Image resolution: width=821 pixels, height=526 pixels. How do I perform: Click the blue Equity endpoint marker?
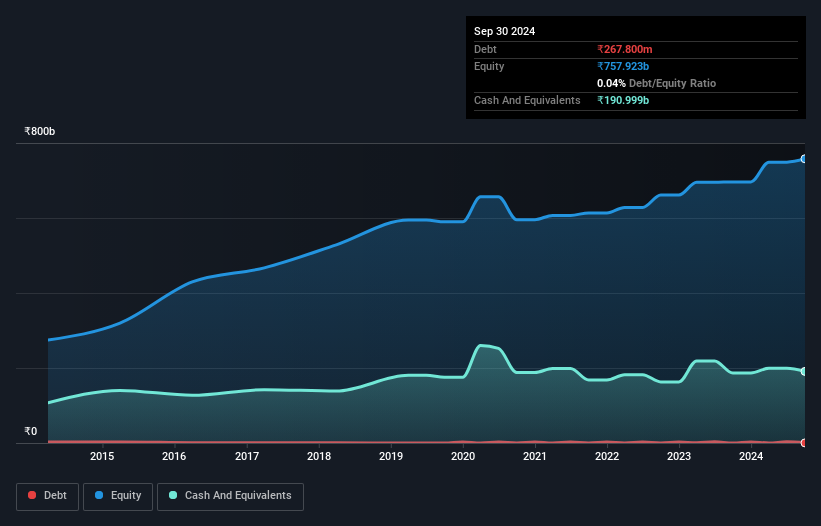click(x=804, y=159)
